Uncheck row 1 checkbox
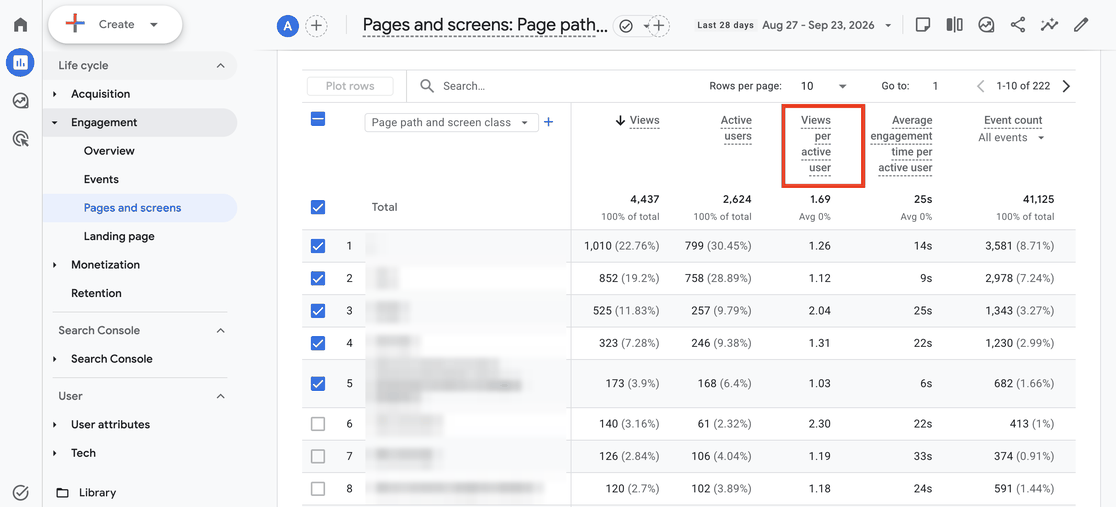Screen dimensions: 1116x507 coord(318,246)
